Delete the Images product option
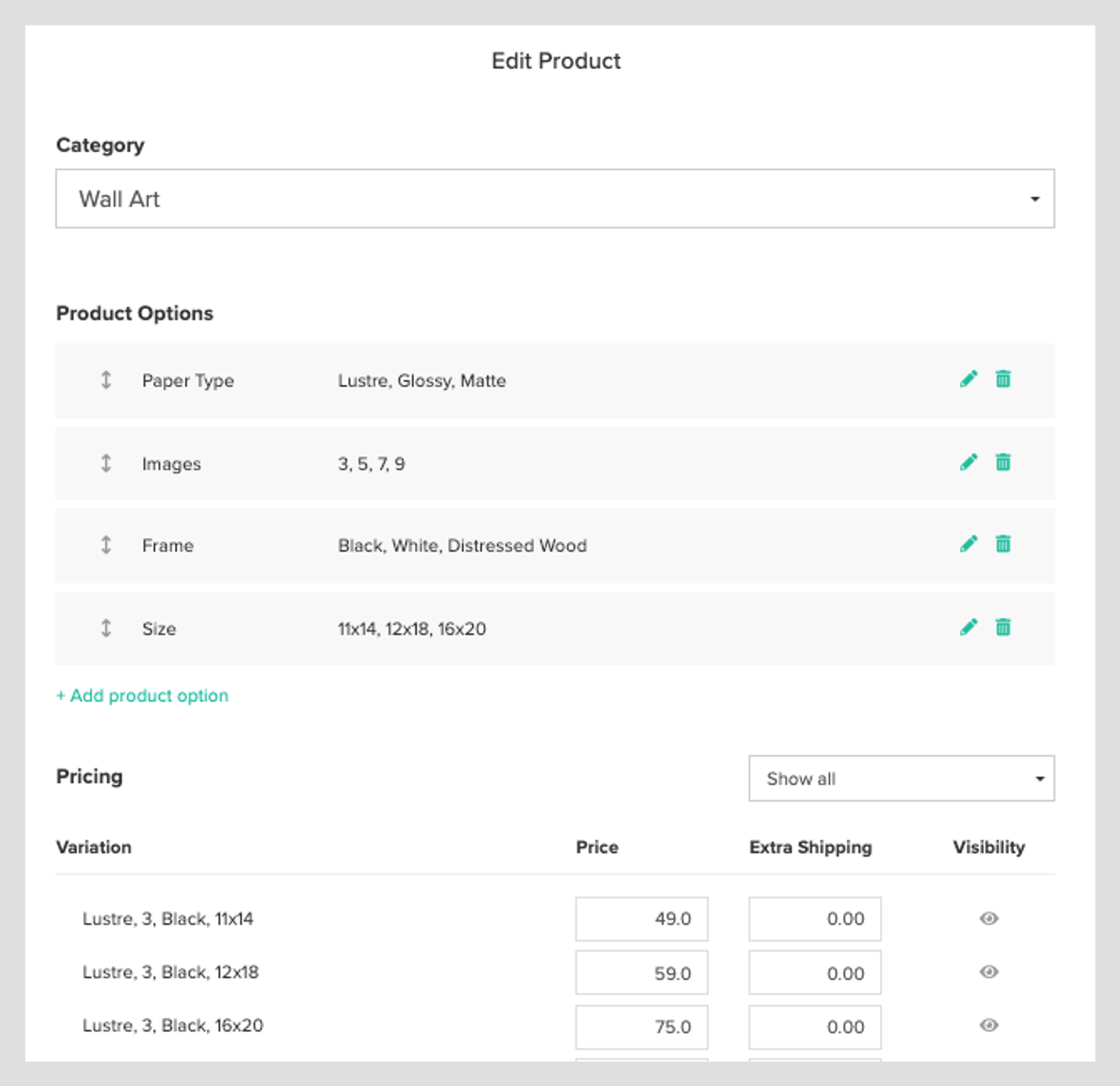 pos(1003,462)
